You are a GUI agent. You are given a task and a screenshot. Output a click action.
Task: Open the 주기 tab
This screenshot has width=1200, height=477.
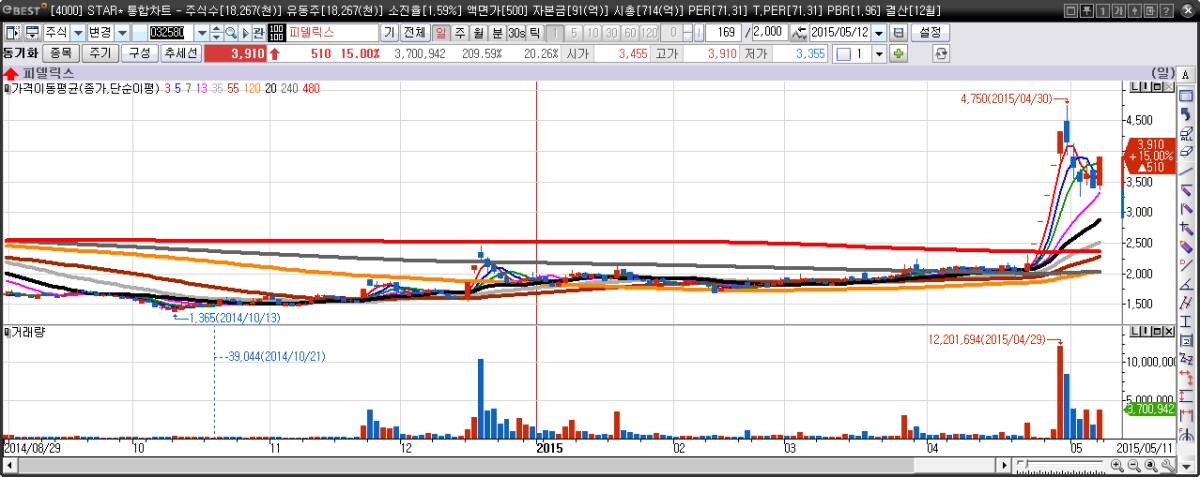click(x=100, y=53)
